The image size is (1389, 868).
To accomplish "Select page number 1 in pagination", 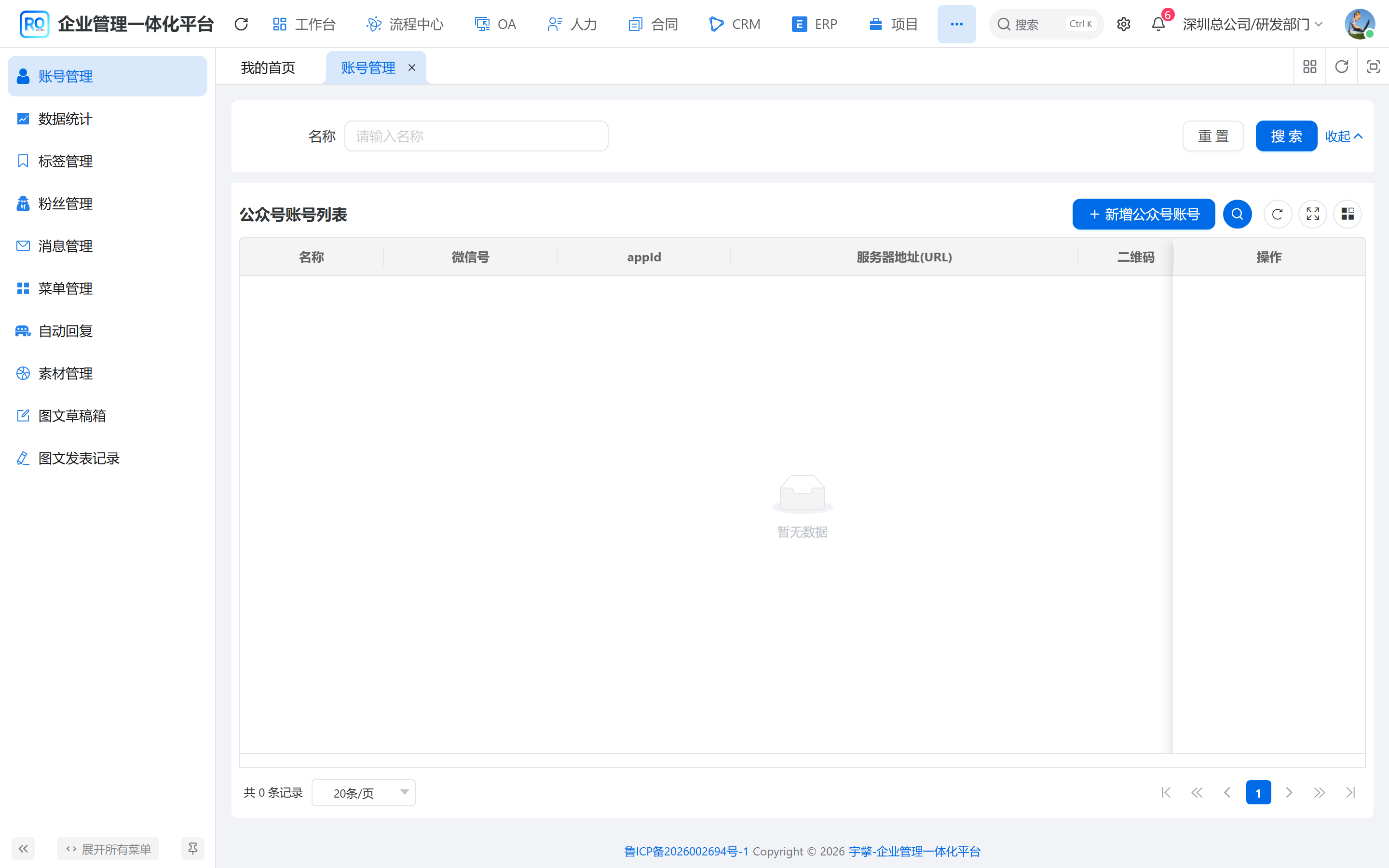I will 1258,793.
